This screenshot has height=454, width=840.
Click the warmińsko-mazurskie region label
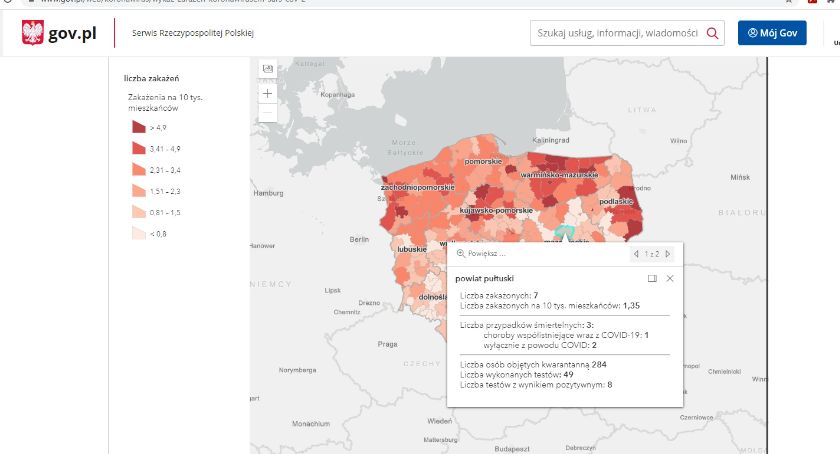[x=559, y=175]
